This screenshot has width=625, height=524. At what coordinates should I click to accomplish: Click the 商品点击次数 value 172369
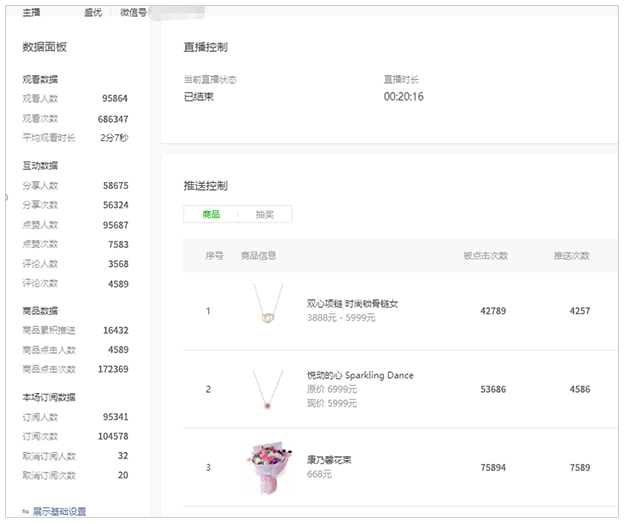coord(110,369)
